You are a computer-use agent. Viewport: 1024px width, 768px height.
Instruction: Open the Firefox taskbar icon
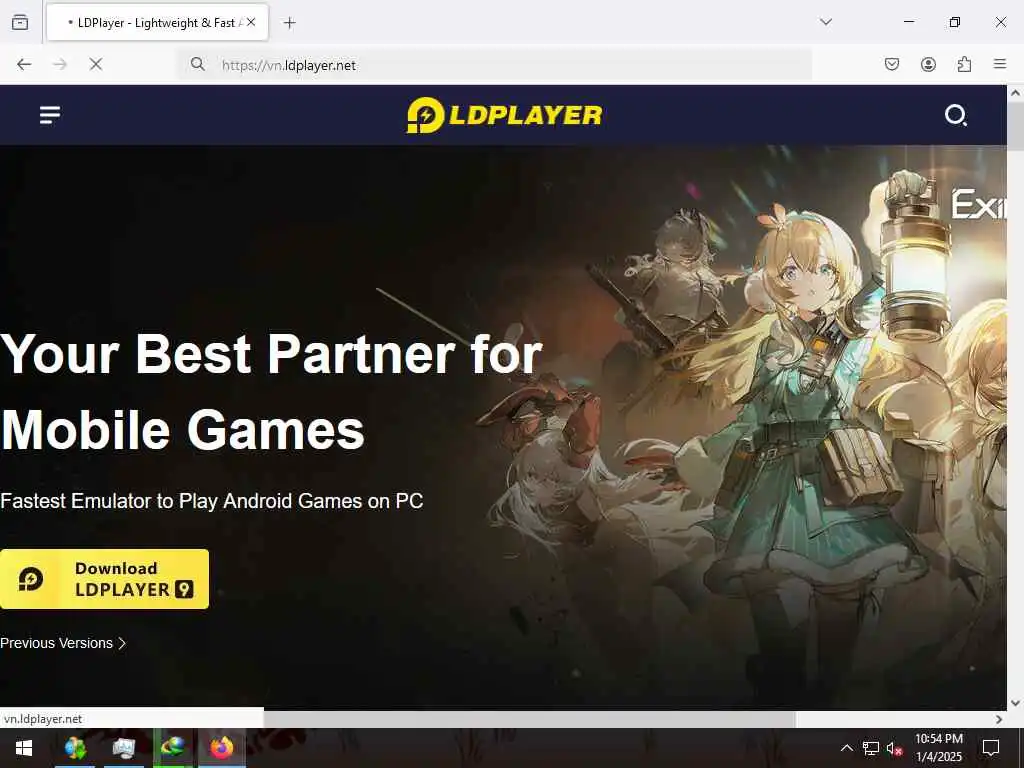pyautogui.click(x=222, y=748)
